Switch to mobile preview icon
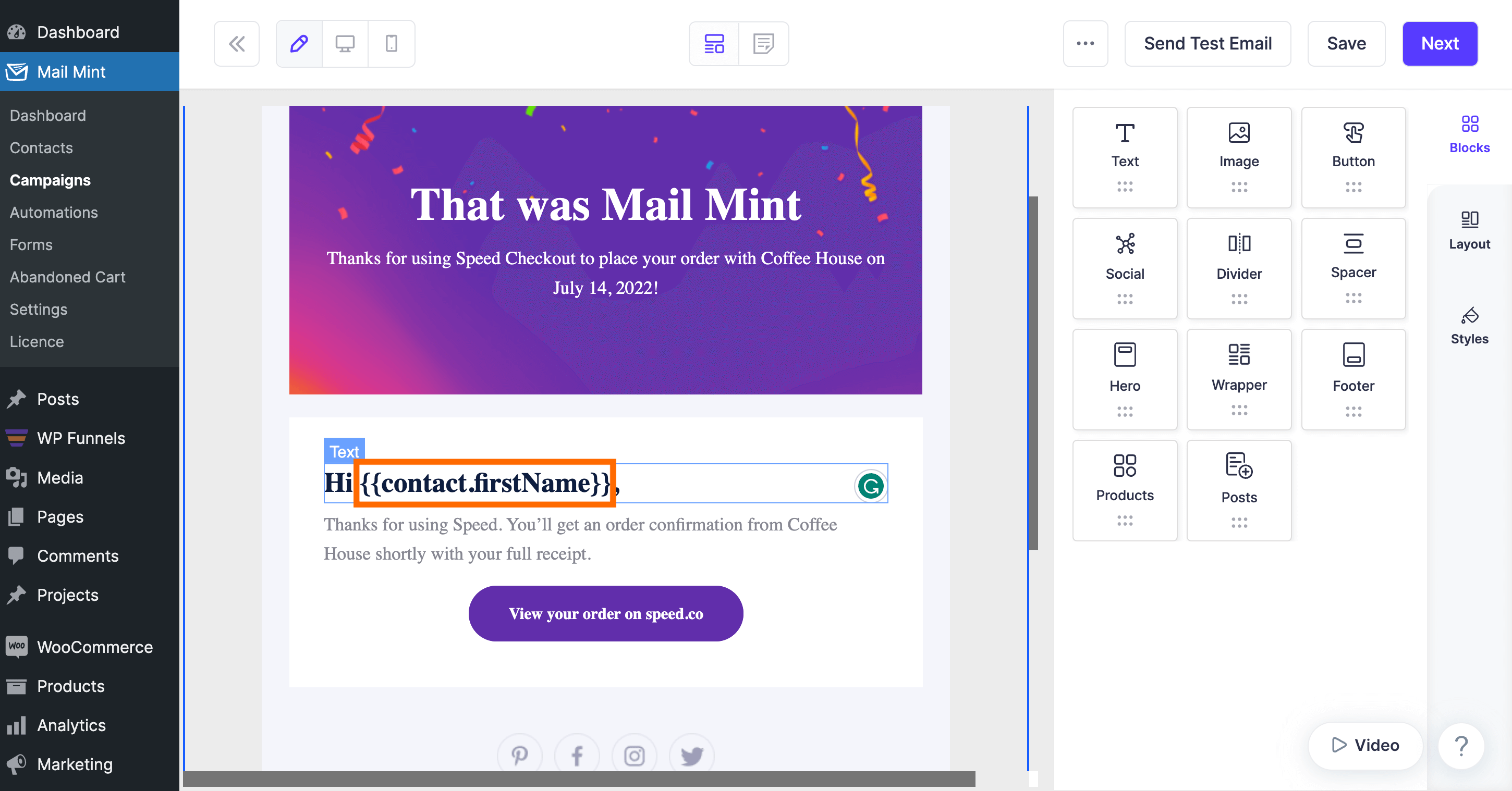The image size is (1512, 791). [x=391, y=43]
